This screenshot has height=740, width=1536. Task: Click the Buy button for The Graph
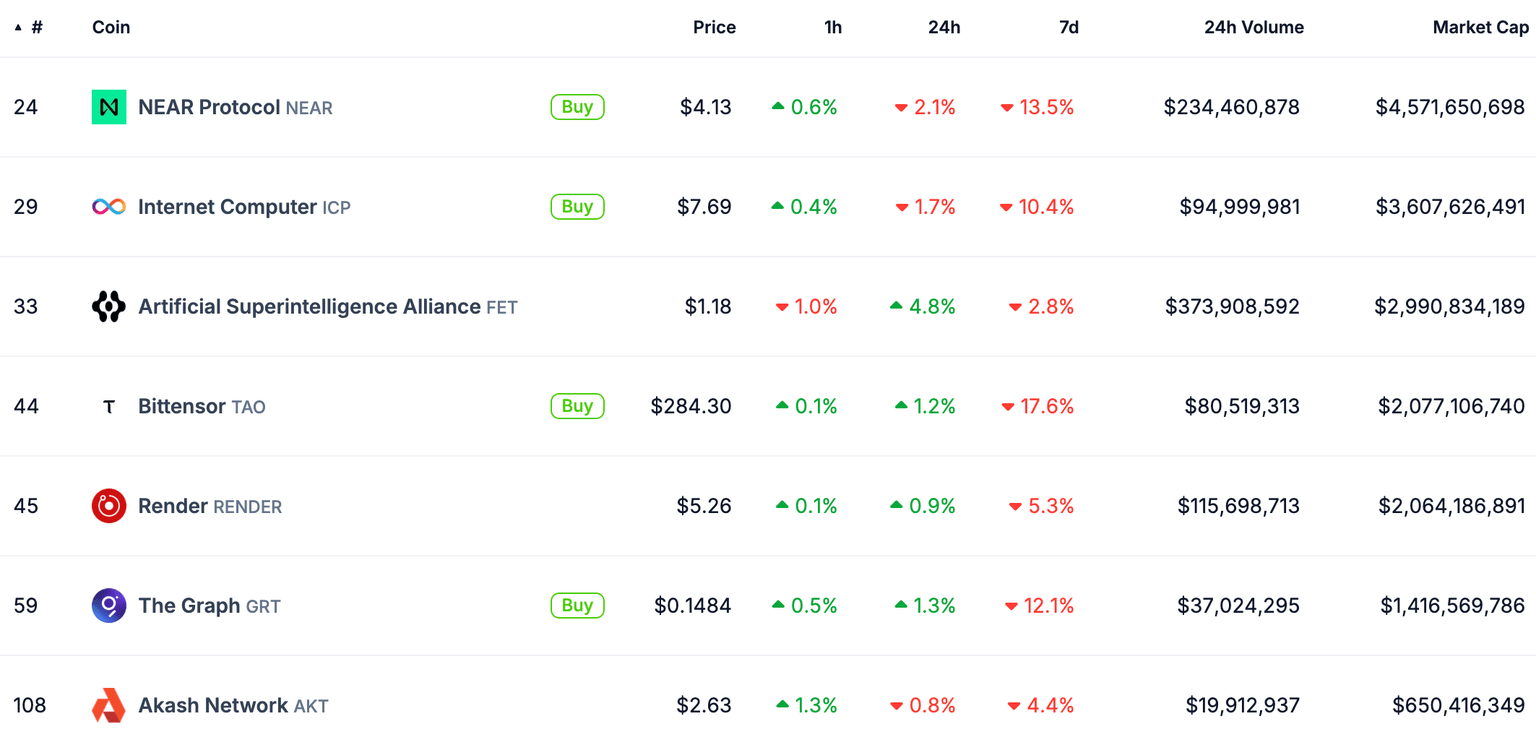tap(577, 605)
